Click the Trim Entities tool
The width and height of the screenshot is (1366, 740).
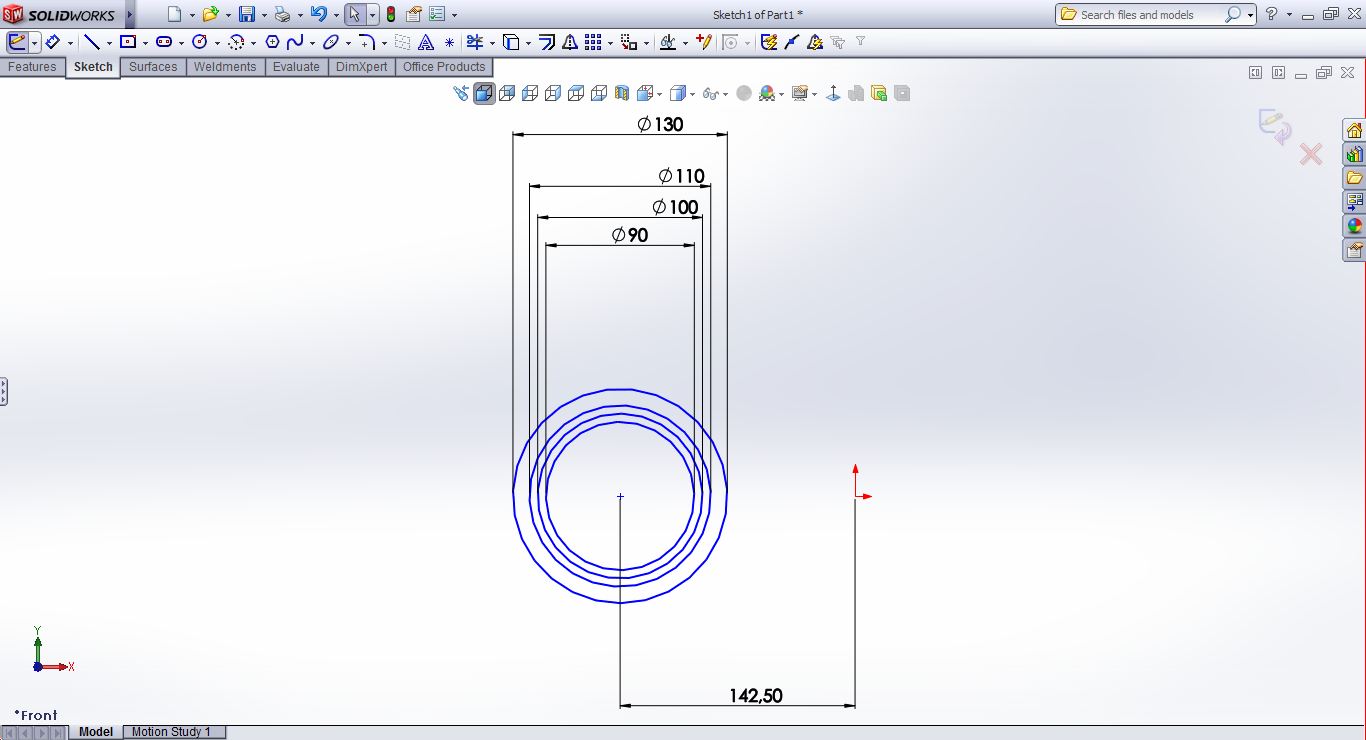(474, 42)
